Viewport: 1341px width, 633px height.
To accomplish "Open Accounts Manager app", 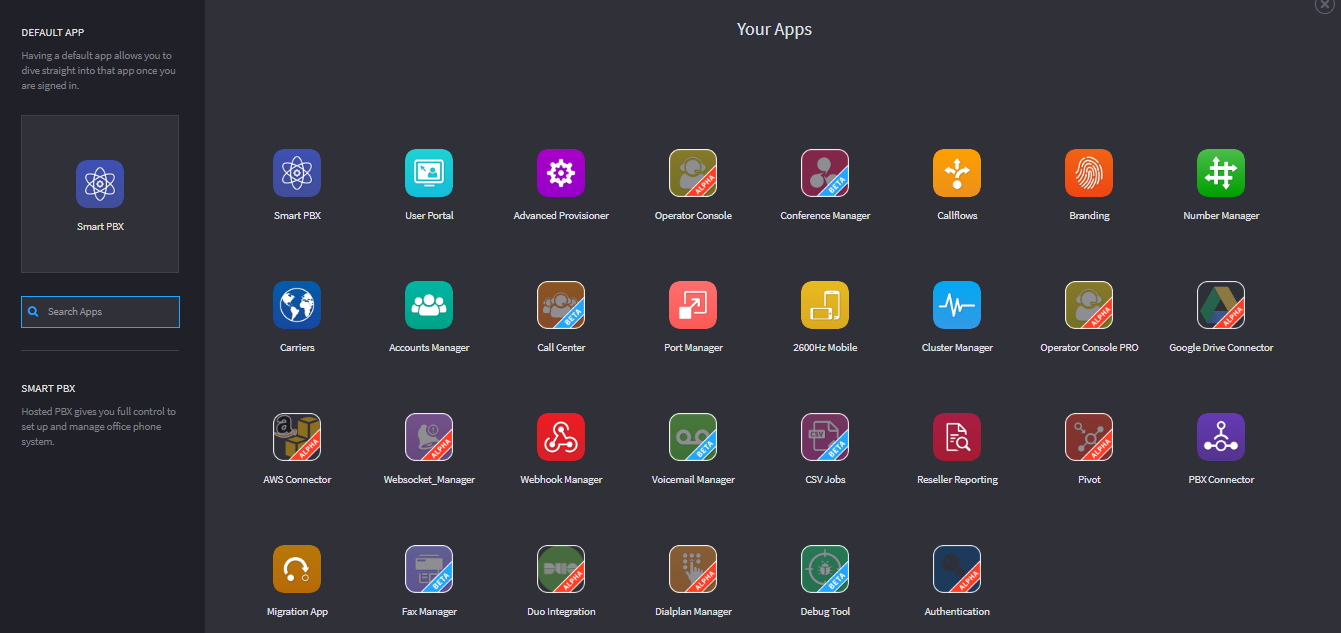I will [429, 305].
